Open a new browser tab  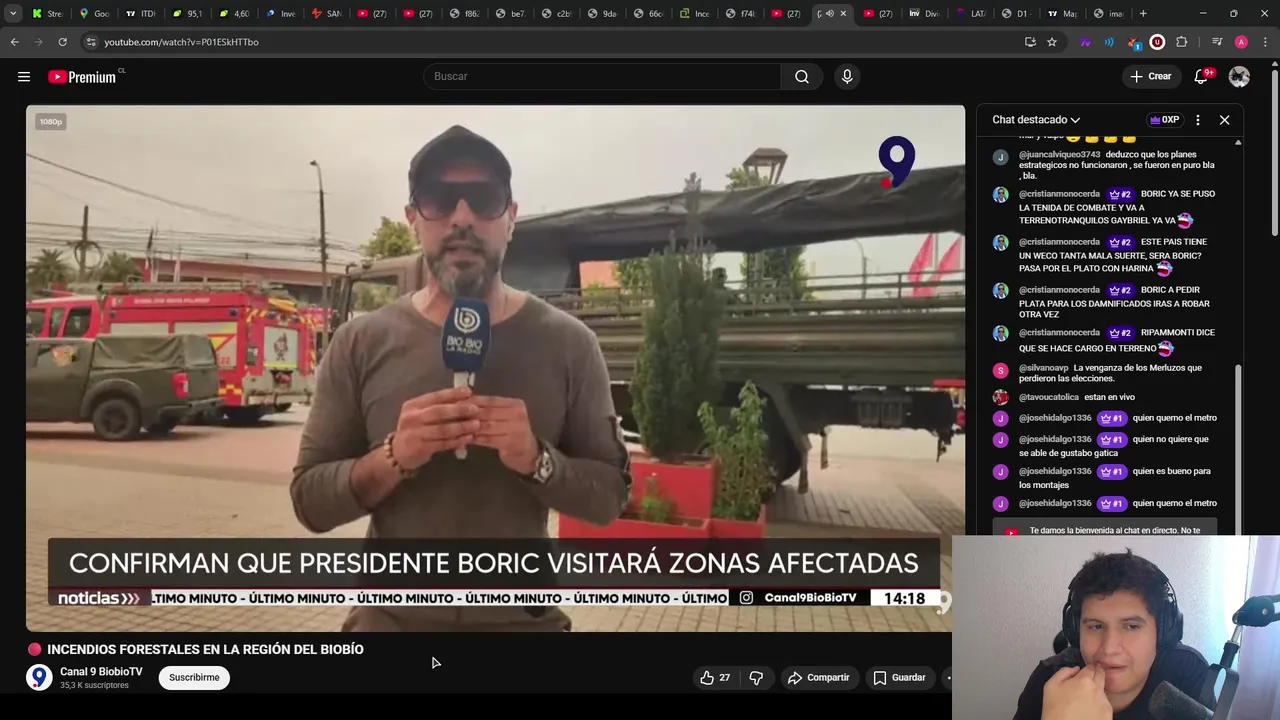point(1143,13)
